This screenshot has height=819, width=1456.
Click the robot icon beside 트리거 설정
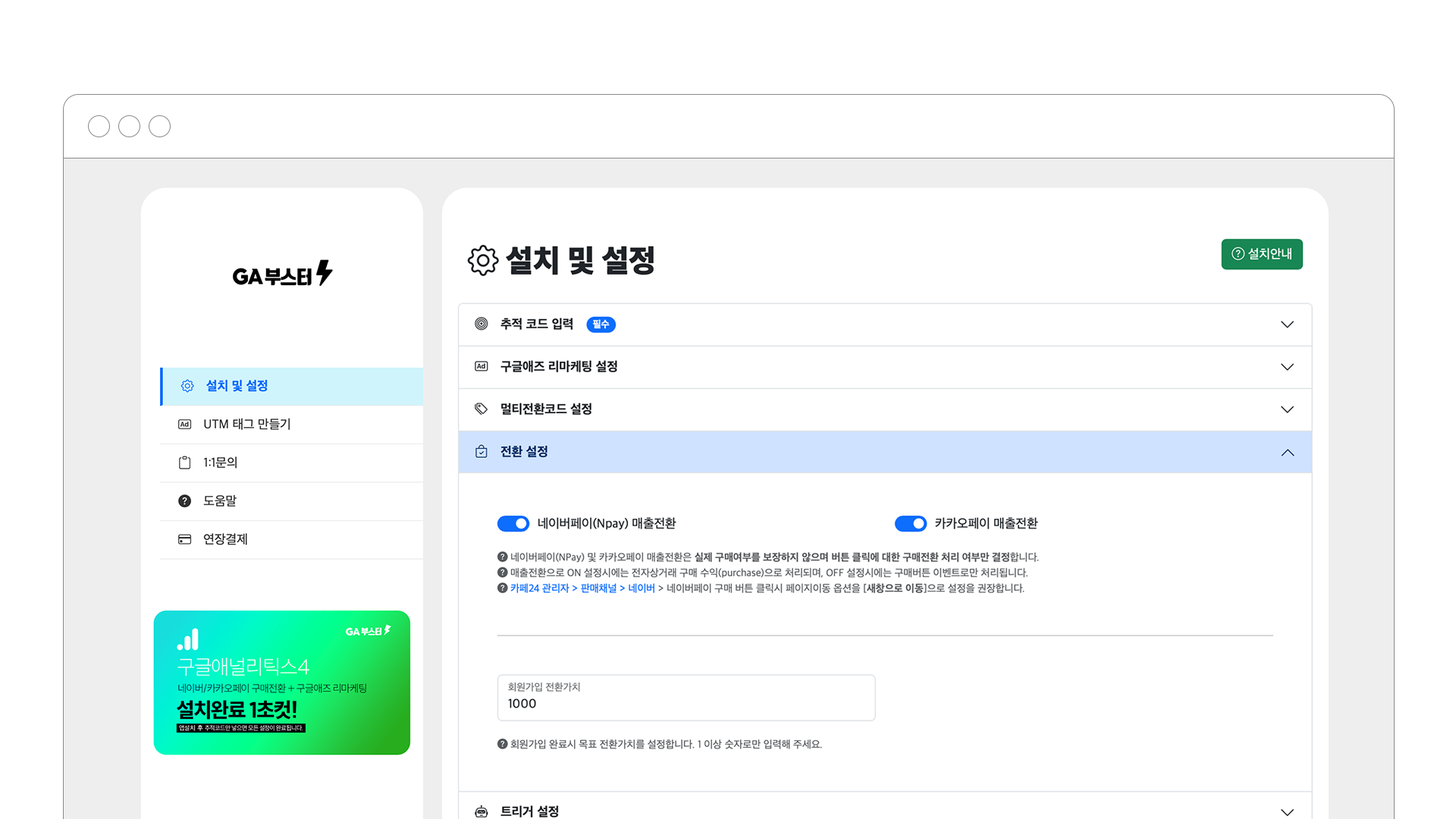click(x=481, y=811)
